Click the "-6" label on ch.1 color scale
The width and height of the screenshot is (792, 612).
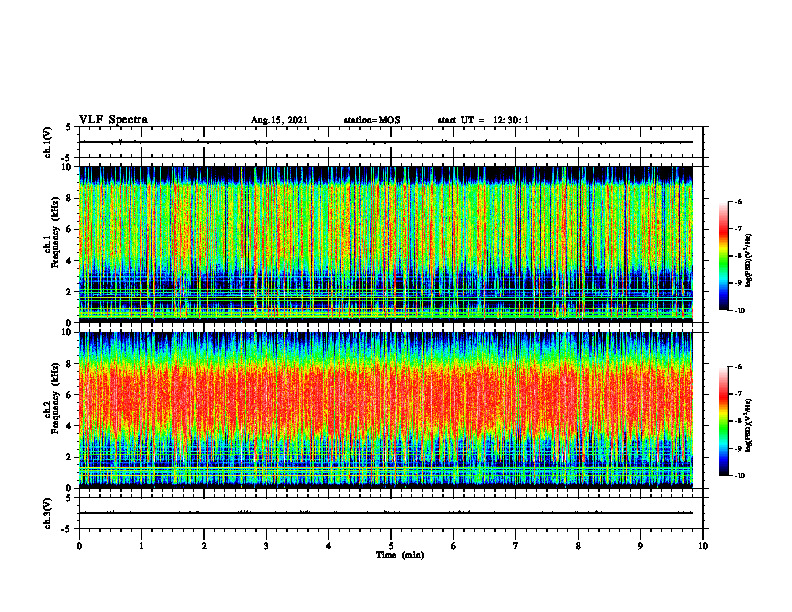tap(738, 201)
